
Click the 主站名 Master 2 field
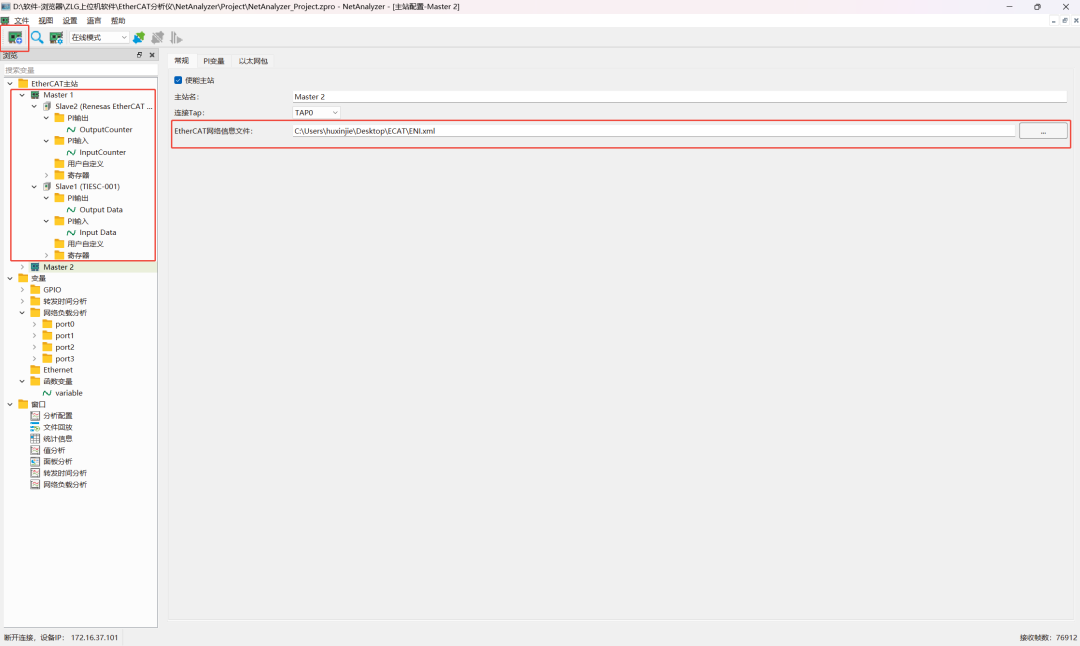coord(680,96)
